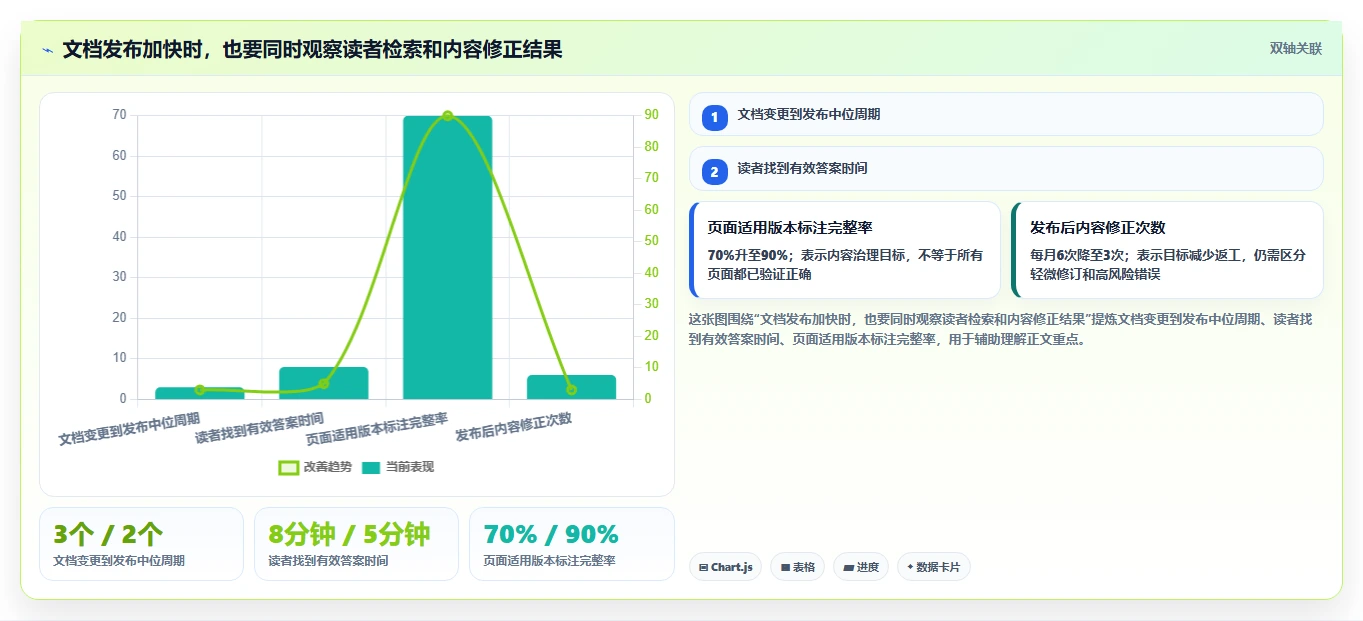Click the 表格 tag chip
The height and width of the screenshot is (621, 1363).
[797, 567]
